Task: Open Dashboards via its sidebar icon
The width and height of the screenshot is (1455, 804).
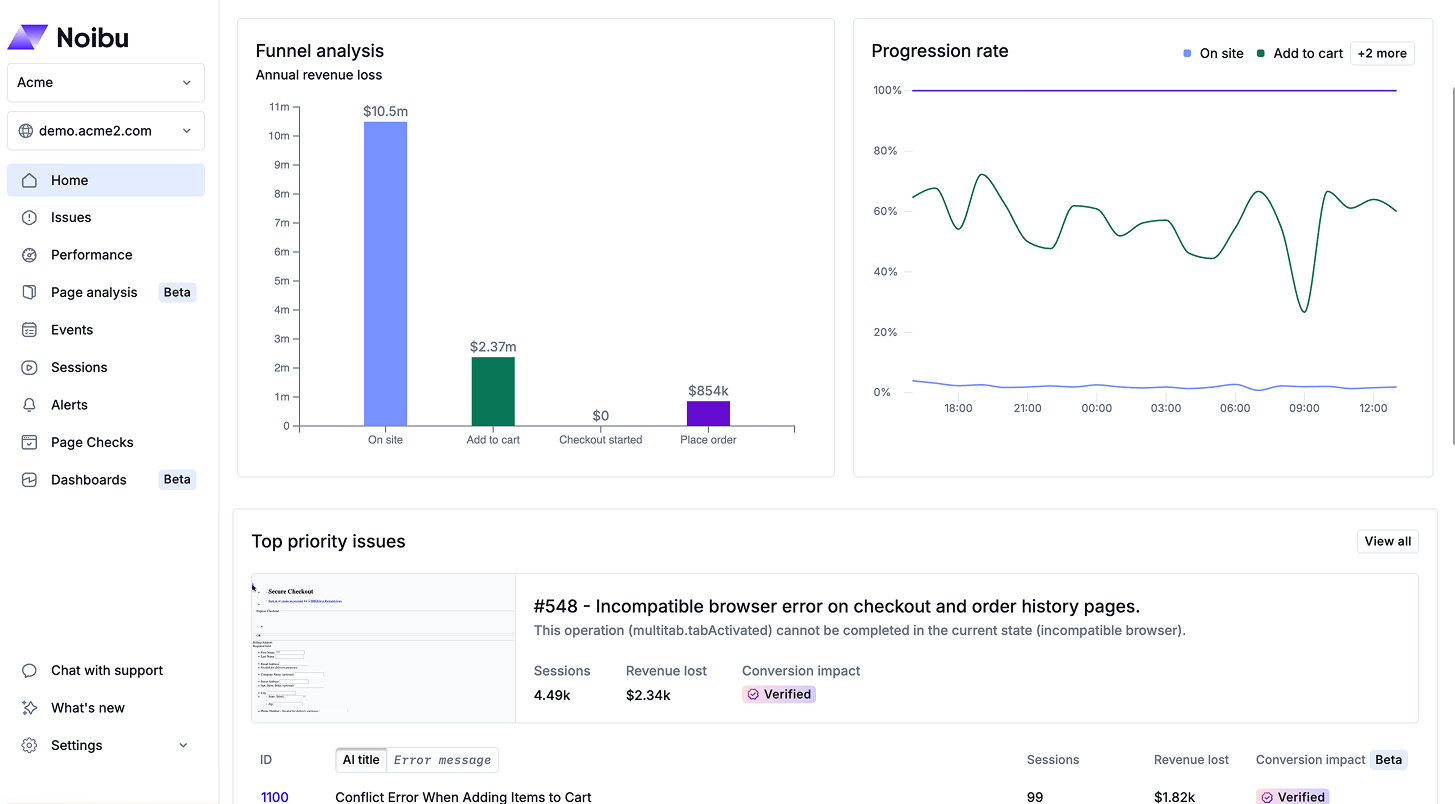Action: [30, 480]
